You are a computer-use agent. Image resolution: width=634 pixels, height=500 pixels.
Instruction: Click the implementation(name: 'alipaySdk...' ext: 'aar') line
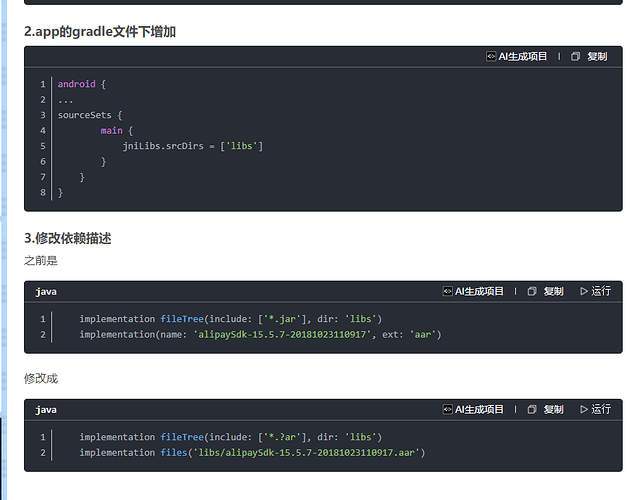260,335
